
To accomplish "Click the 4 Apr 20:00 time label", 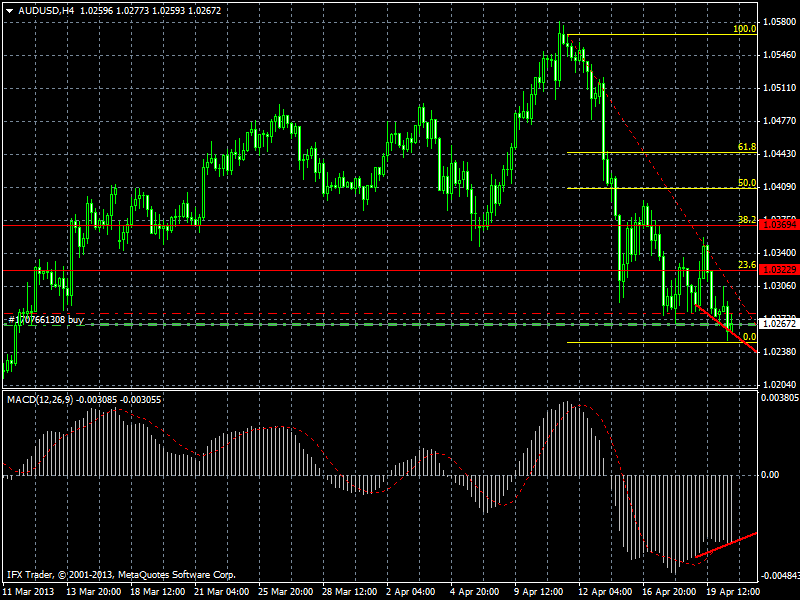I will pos(474,592).
